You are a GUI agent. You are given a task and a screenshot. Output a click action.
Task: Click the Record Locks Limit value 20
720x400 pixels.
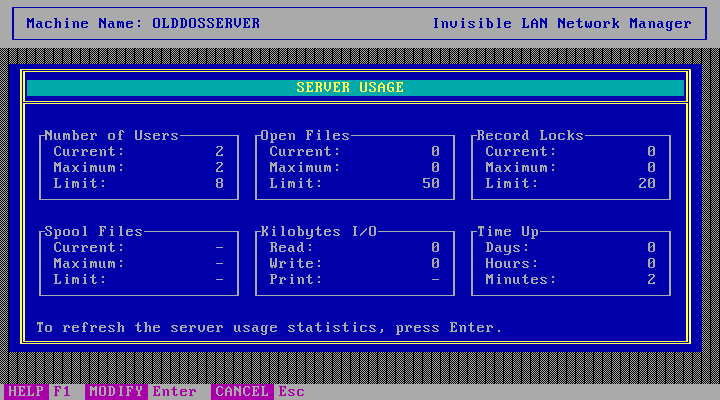[x=647, y=183]
